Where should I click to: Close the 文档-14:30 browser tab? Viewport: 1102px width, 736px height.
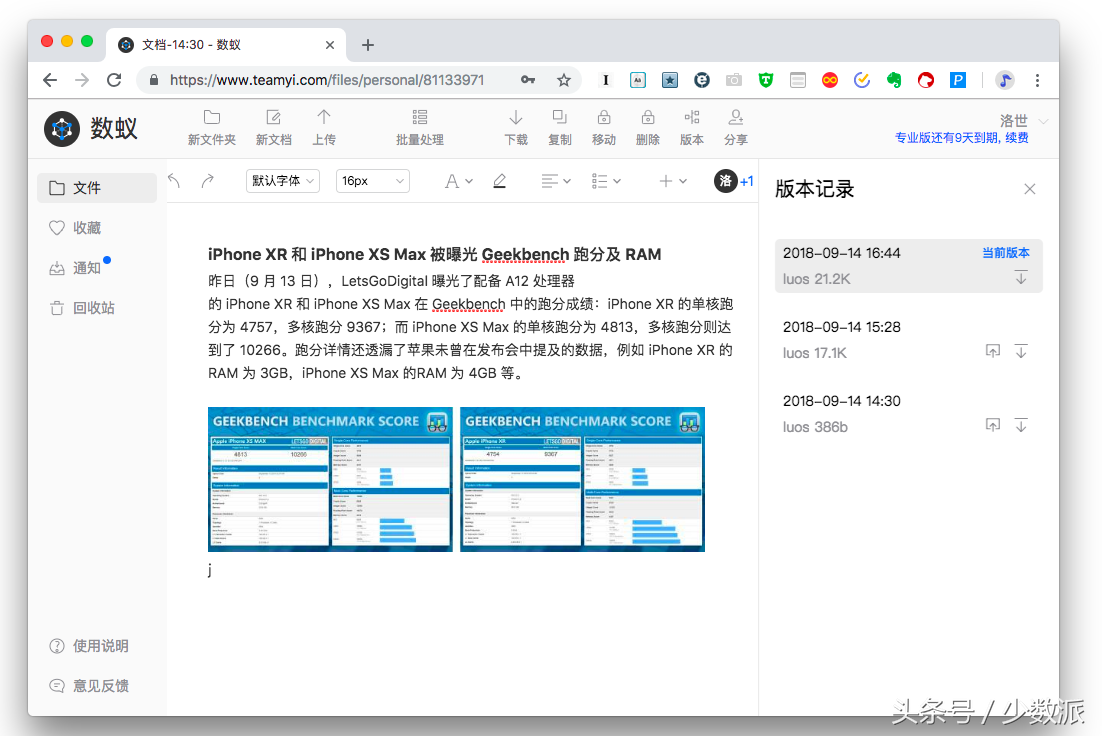click(330, 45)
